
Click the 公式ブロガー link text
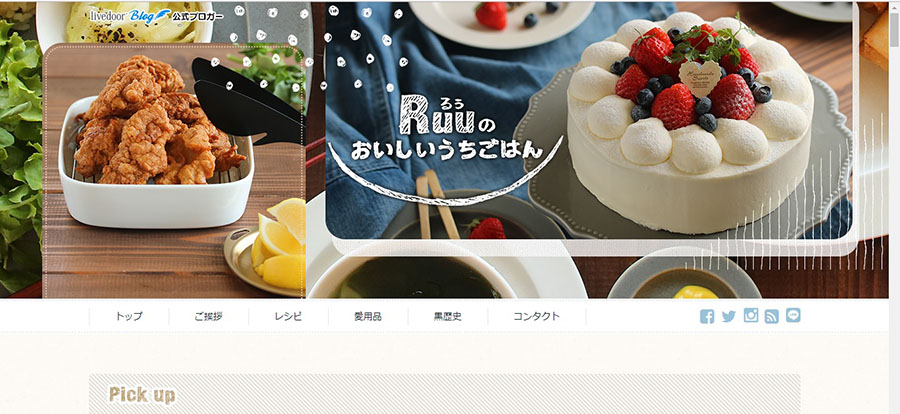[198, 16]
